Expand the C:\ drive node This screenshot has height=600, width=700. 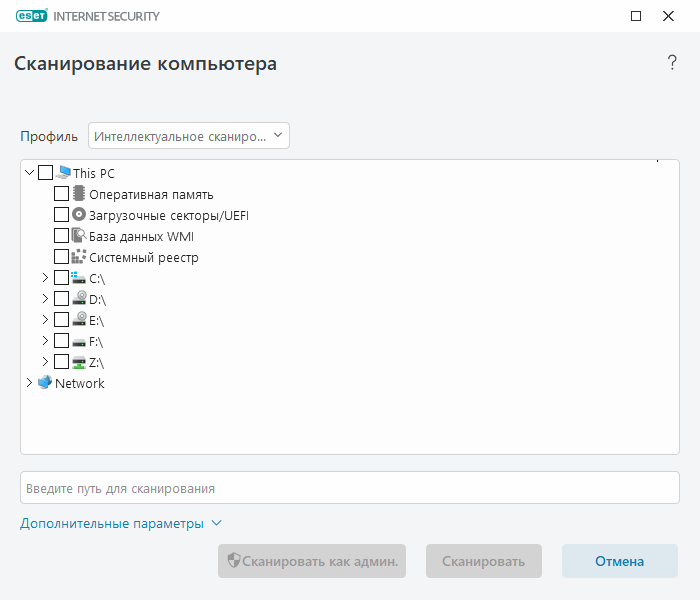pos(45,277)
